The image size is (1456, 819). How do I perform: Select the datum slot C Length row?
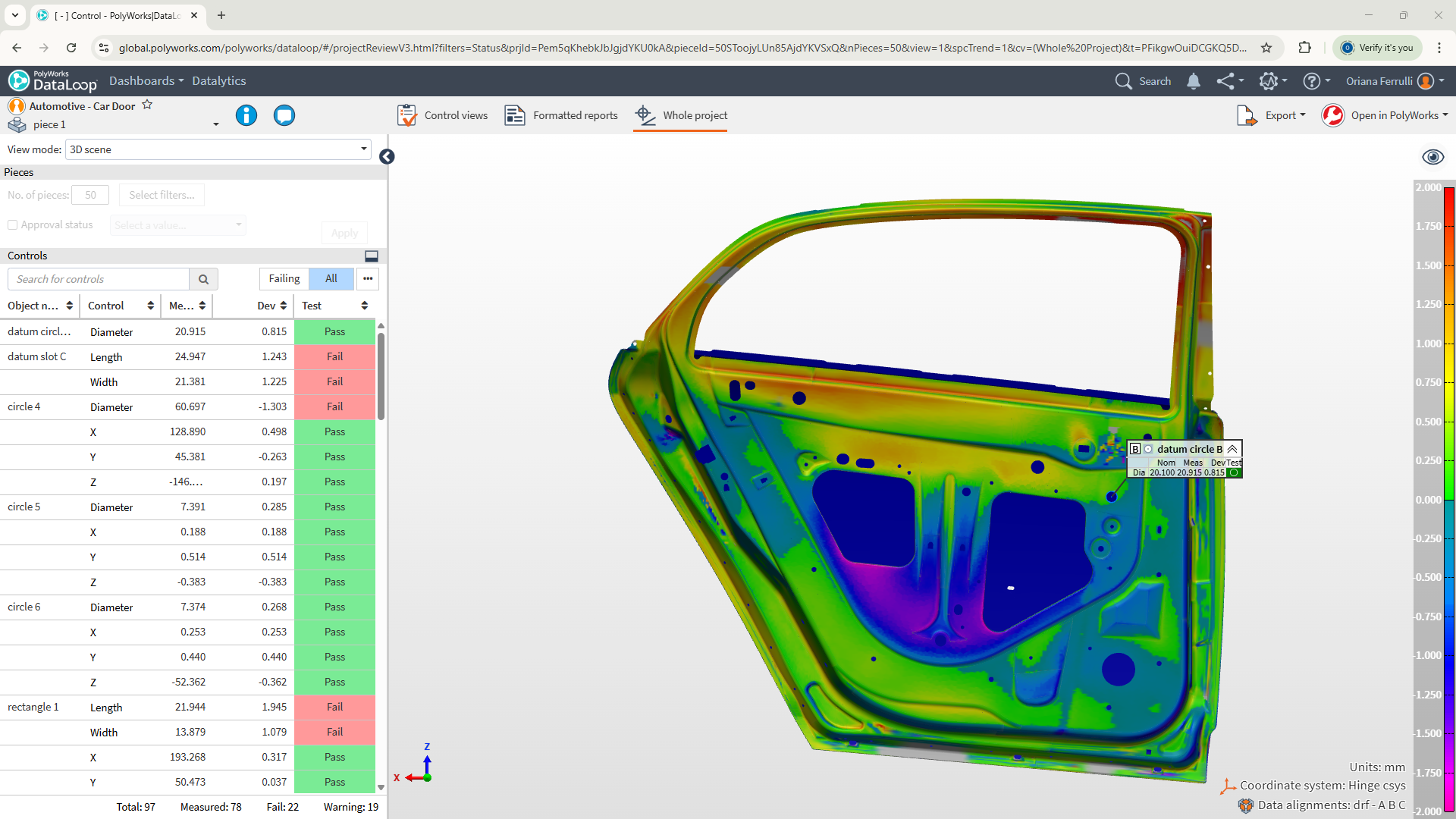[x=187, y=357]
